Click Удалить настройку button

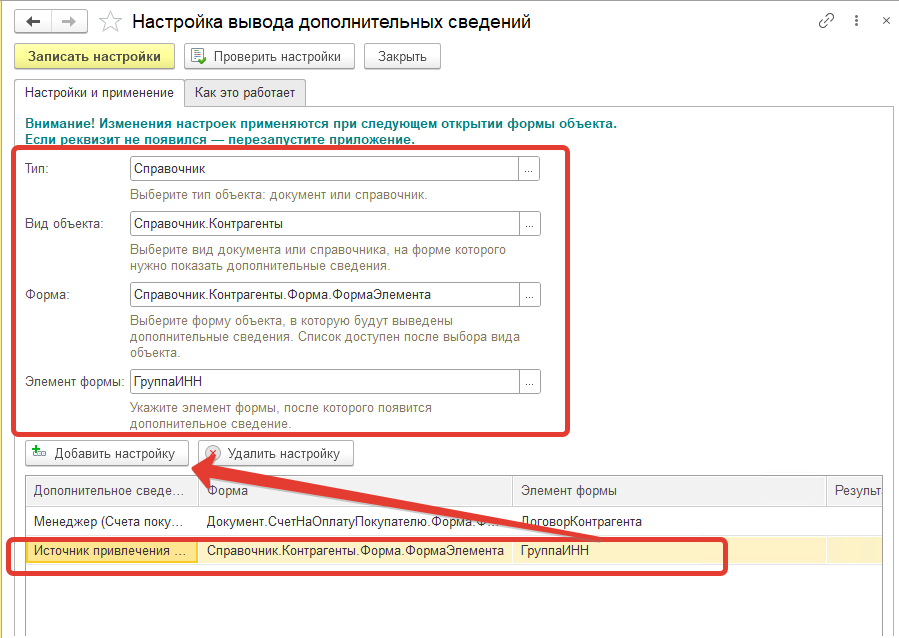point(276,453)
